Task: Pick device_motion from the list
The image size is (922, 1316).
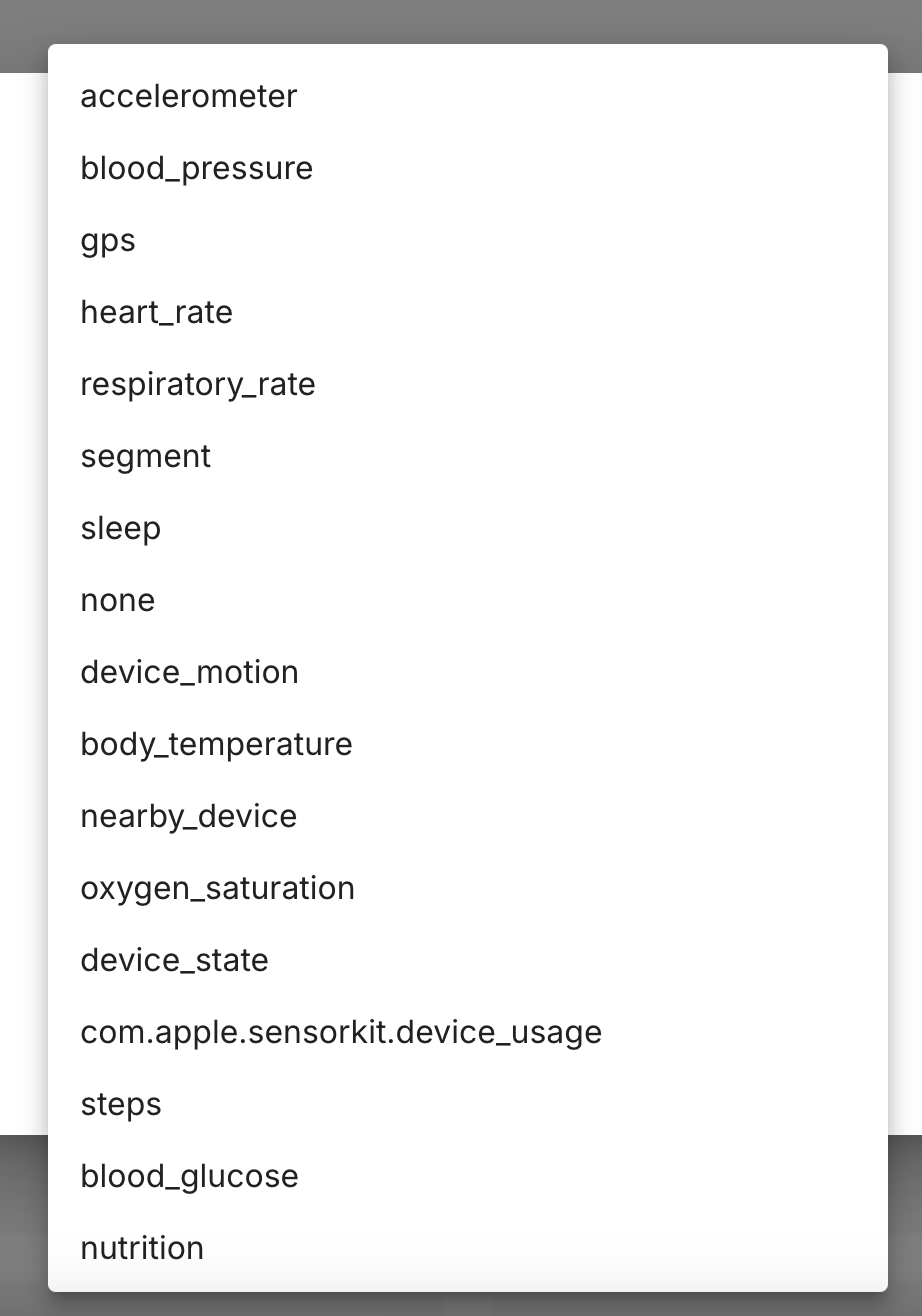Action: point(189,672)
